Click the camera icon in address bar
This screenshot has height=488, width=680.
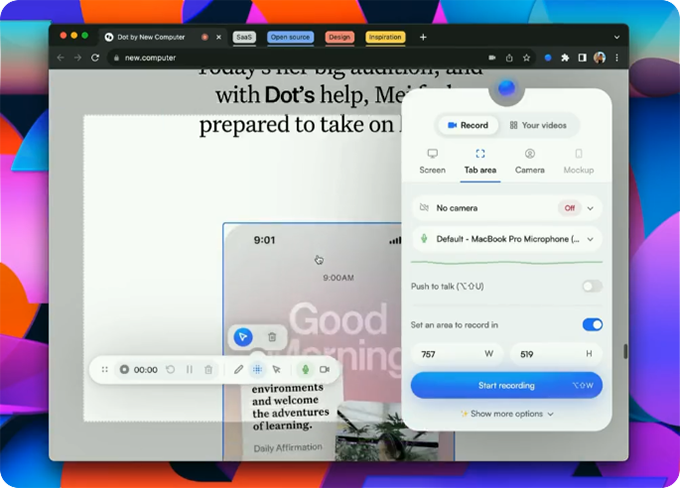pyautogui.click(x=492, y=58)
